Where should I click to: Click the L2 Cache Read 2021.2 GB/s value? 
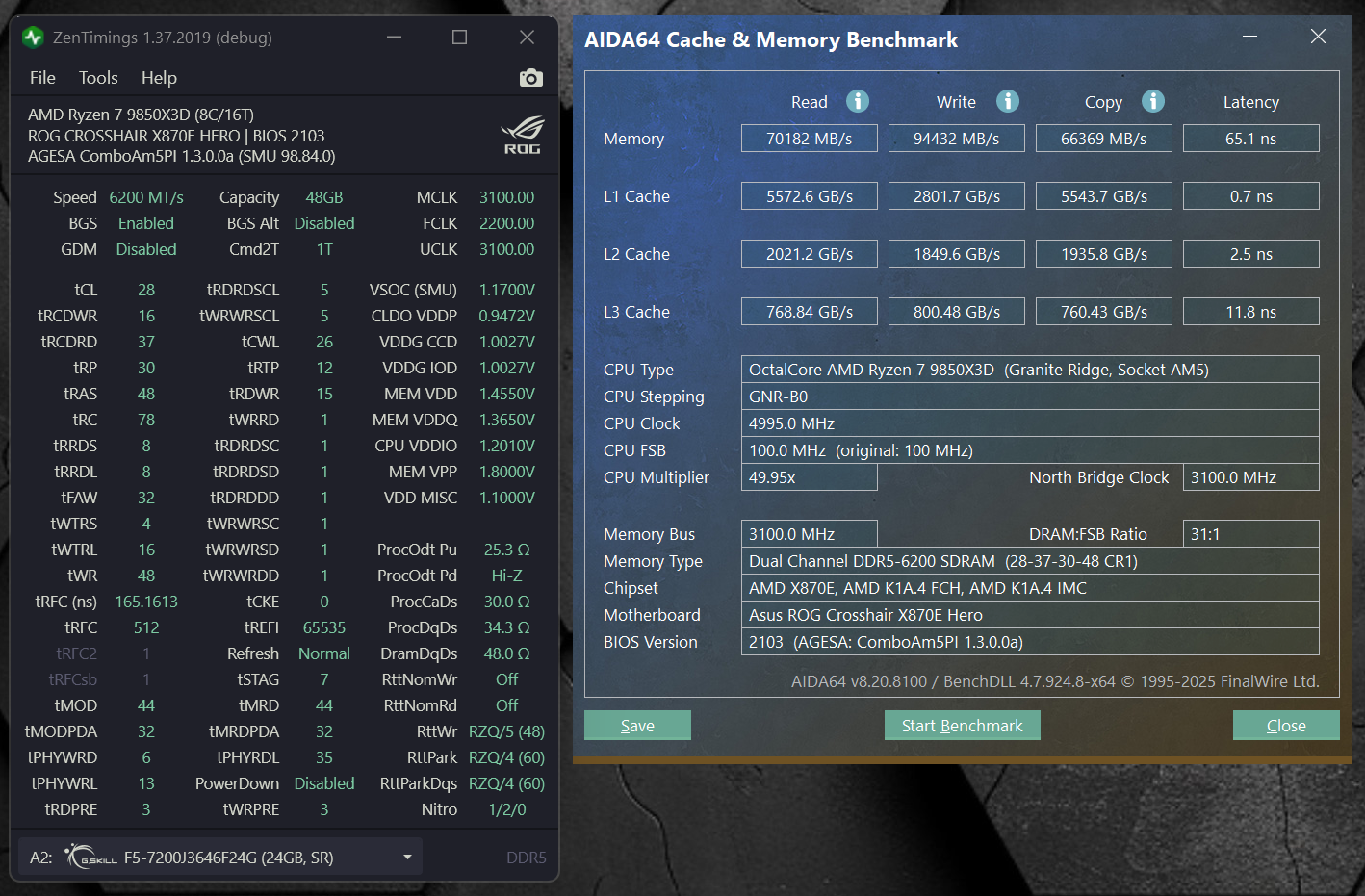[x=810, y=254]
